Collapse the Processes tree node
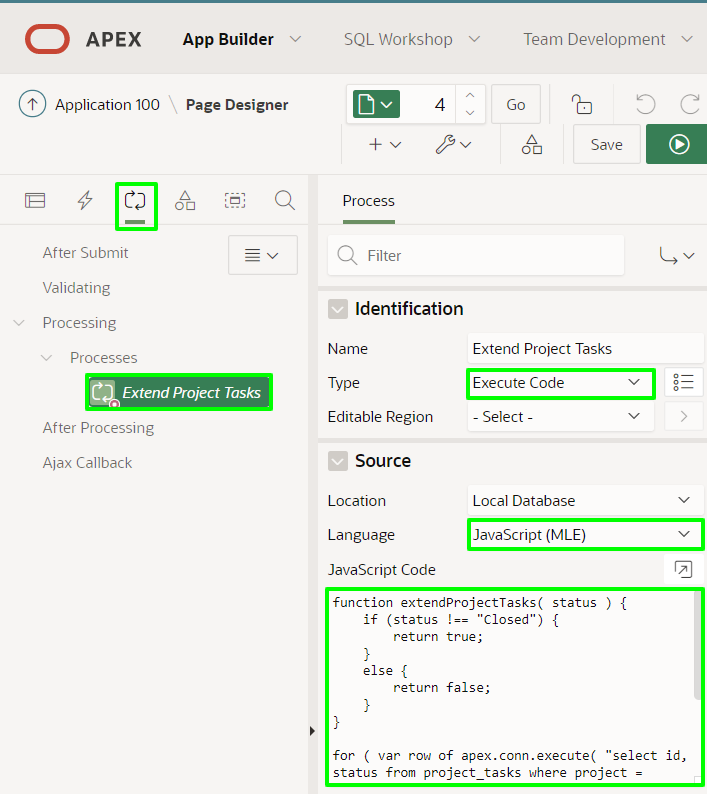This screenshot has height=794, width=707. [47, 358]
